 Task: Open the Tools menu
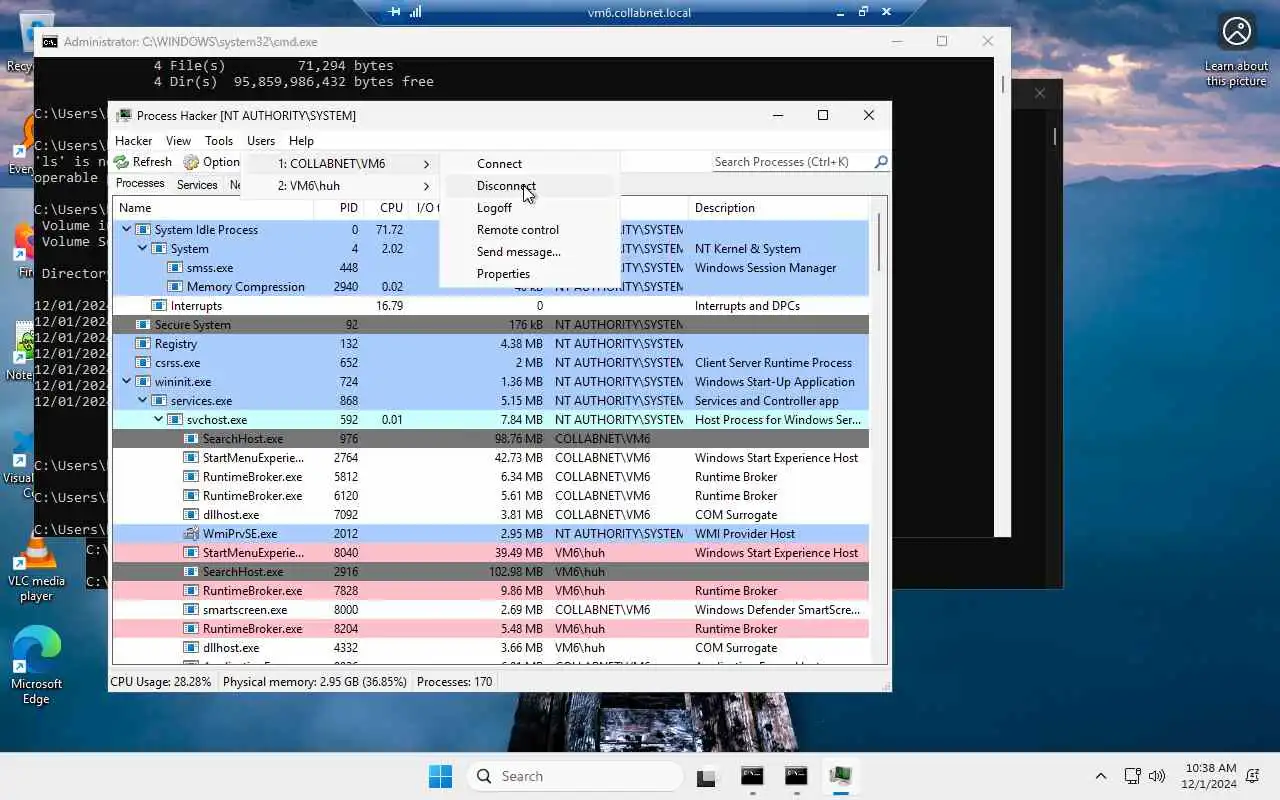[219, 141]
